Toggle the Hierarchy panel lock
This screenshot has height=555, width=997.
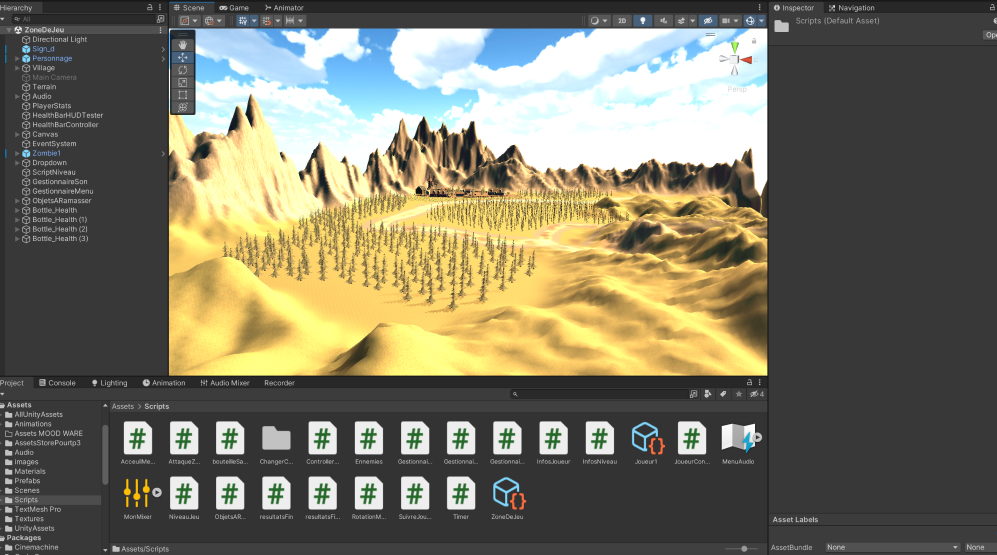pyautogui.click(x=150, y=8)
